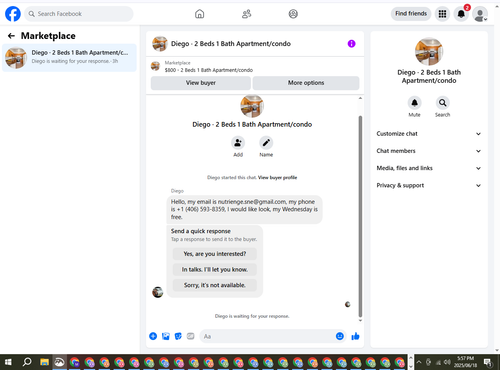Click the Find friends button
This screenshot has width=500, height=370.
point(411,14)
